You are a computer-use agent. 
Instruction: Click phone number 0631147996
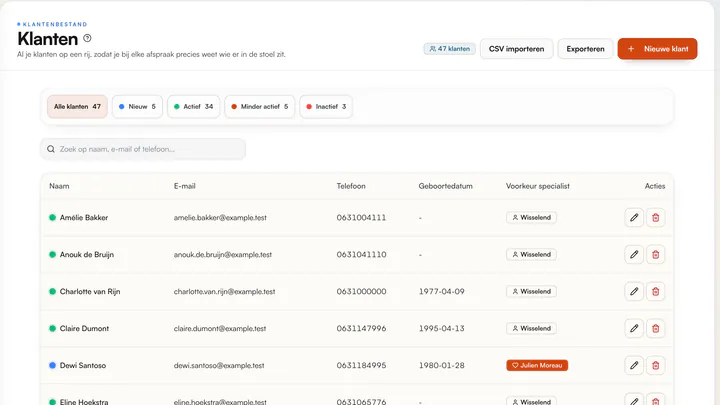[x=361, y=328]
